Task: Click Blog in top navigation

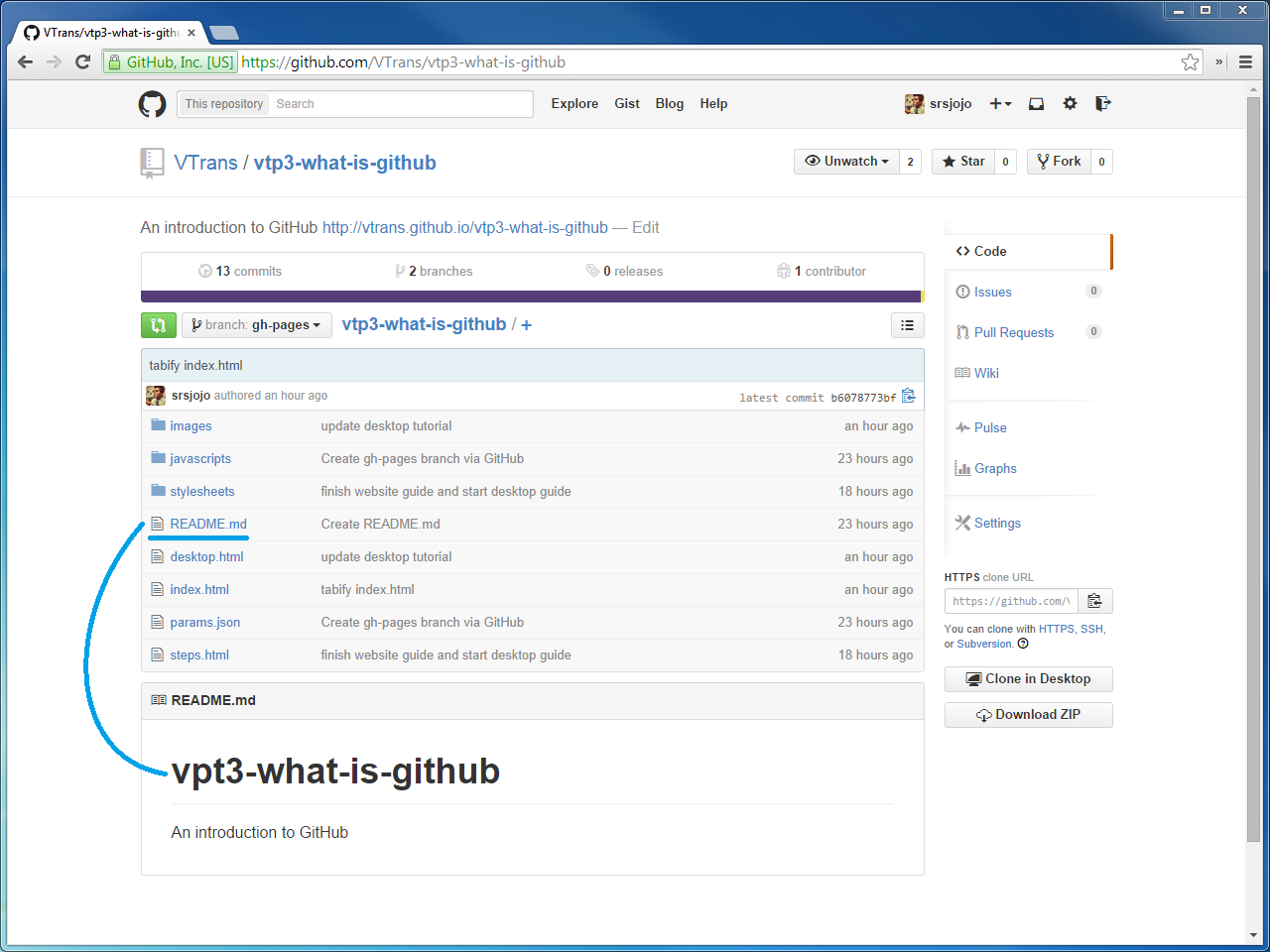Action: tap(670, 103)
